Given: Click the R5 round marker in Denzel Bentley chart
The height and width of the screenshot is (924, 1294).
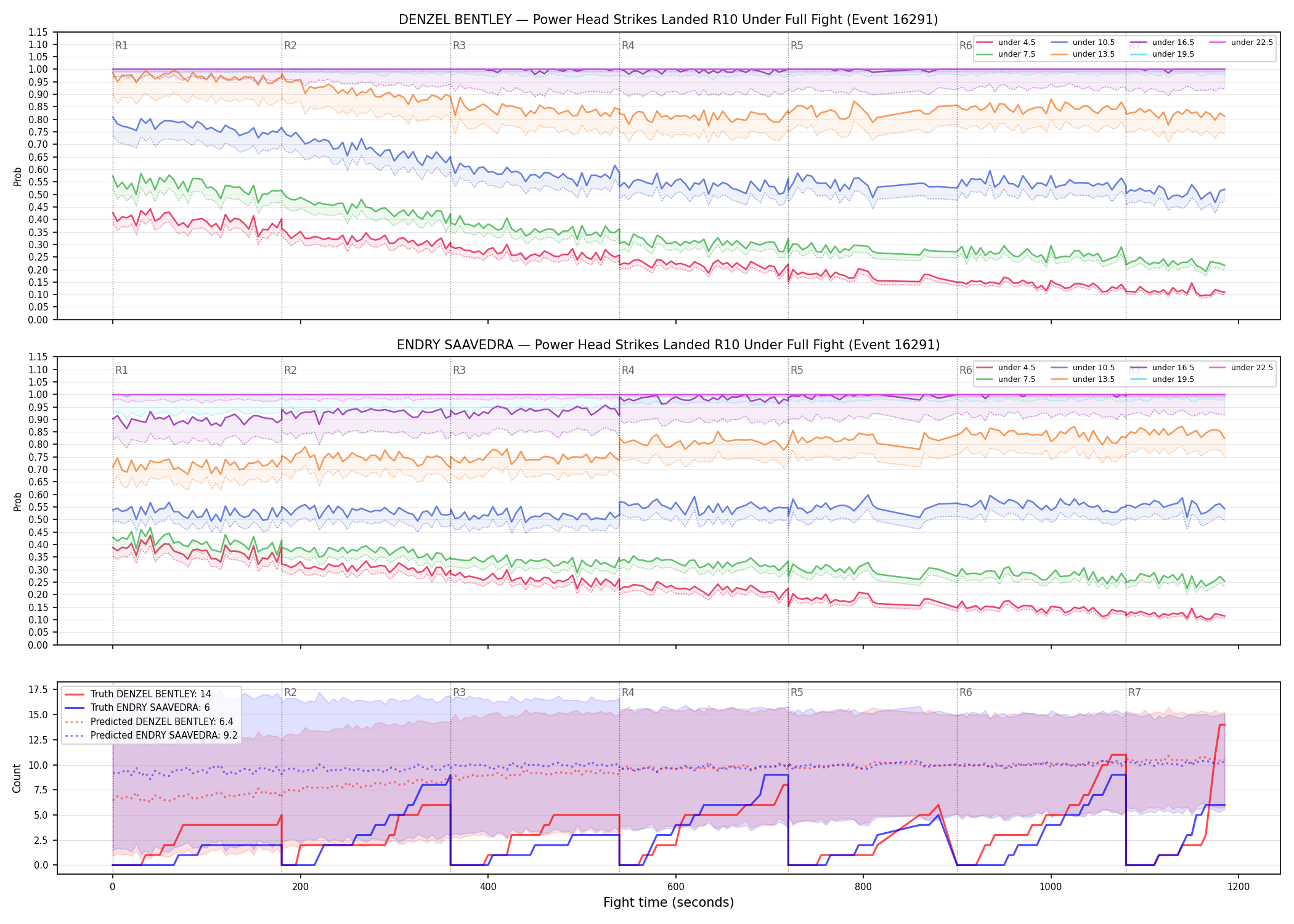Looking at the screenshot, I should click(x=797, y=46).
